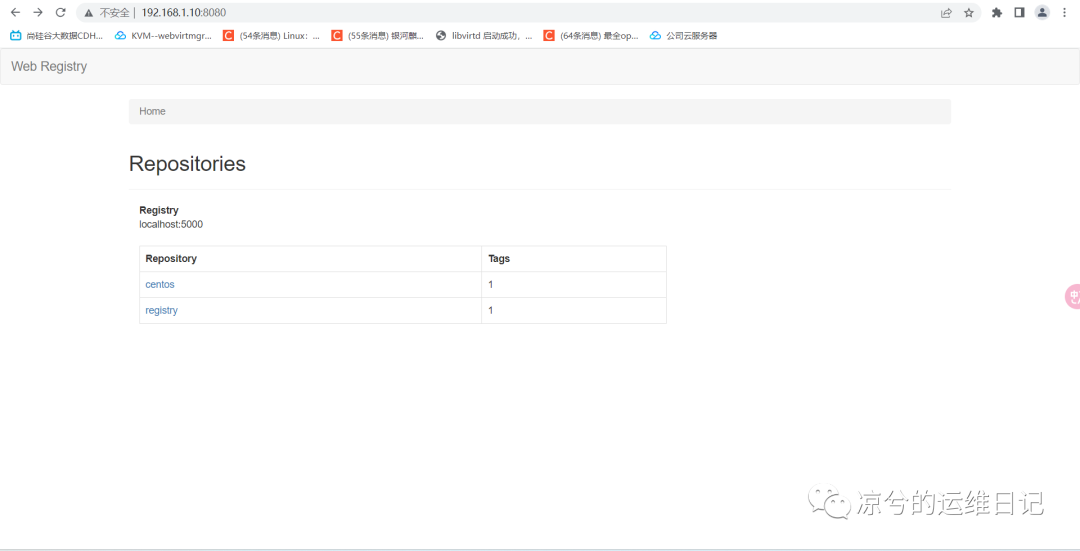Screen dimensions: 1080x551
Task: Click the bold Registry label
Action: [158, 210]
